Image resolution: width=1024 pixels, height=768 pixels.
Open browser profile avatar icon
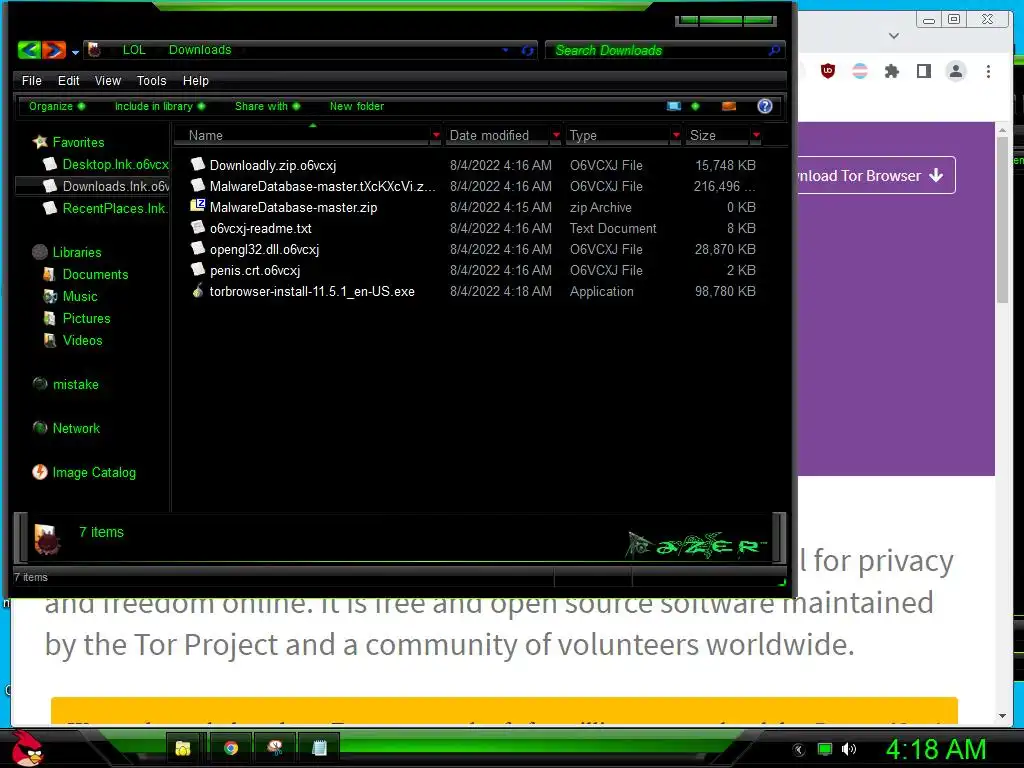955,71
